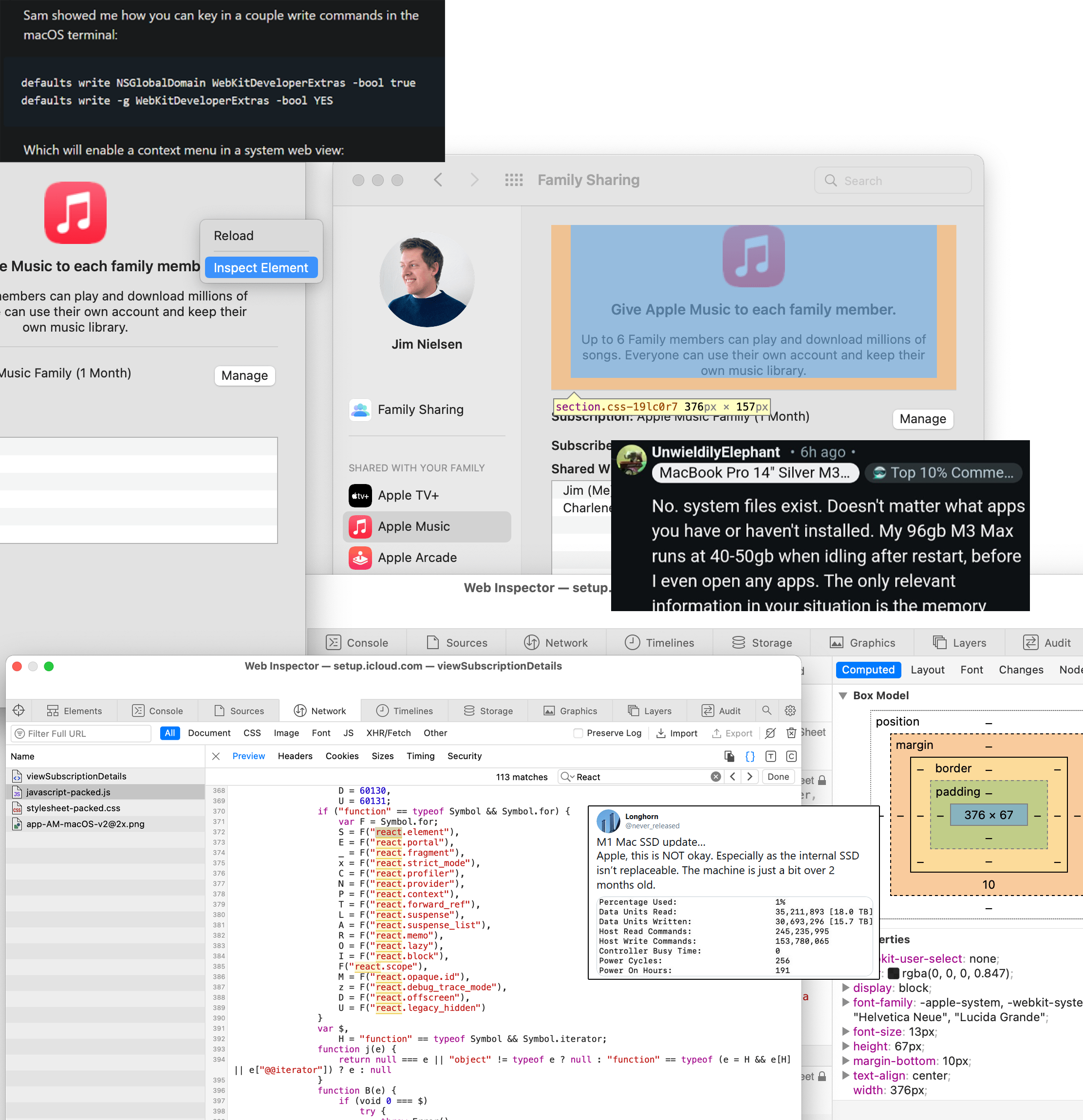Open the search options dropdown beside React
The image size is (1083, 1120).
coord(567,777)
